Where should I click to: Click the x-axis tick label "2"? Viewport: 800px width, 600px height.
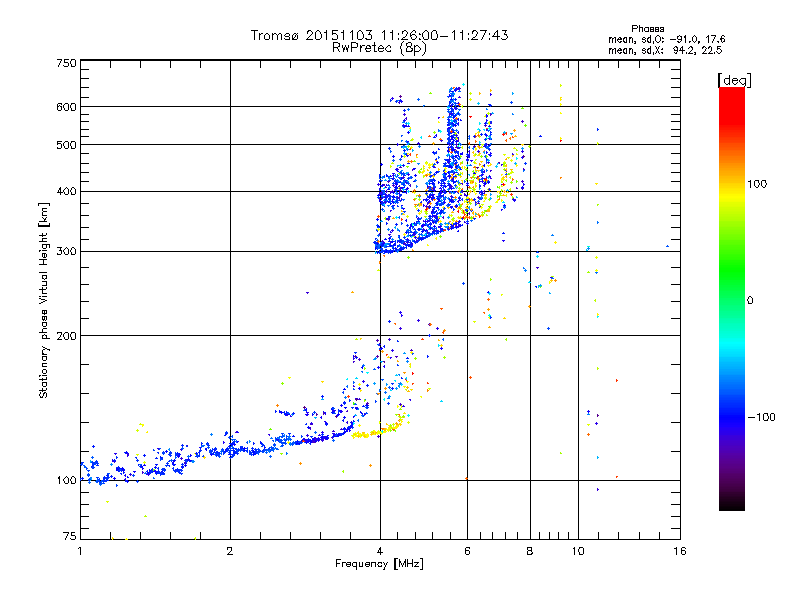pos(230,551)
